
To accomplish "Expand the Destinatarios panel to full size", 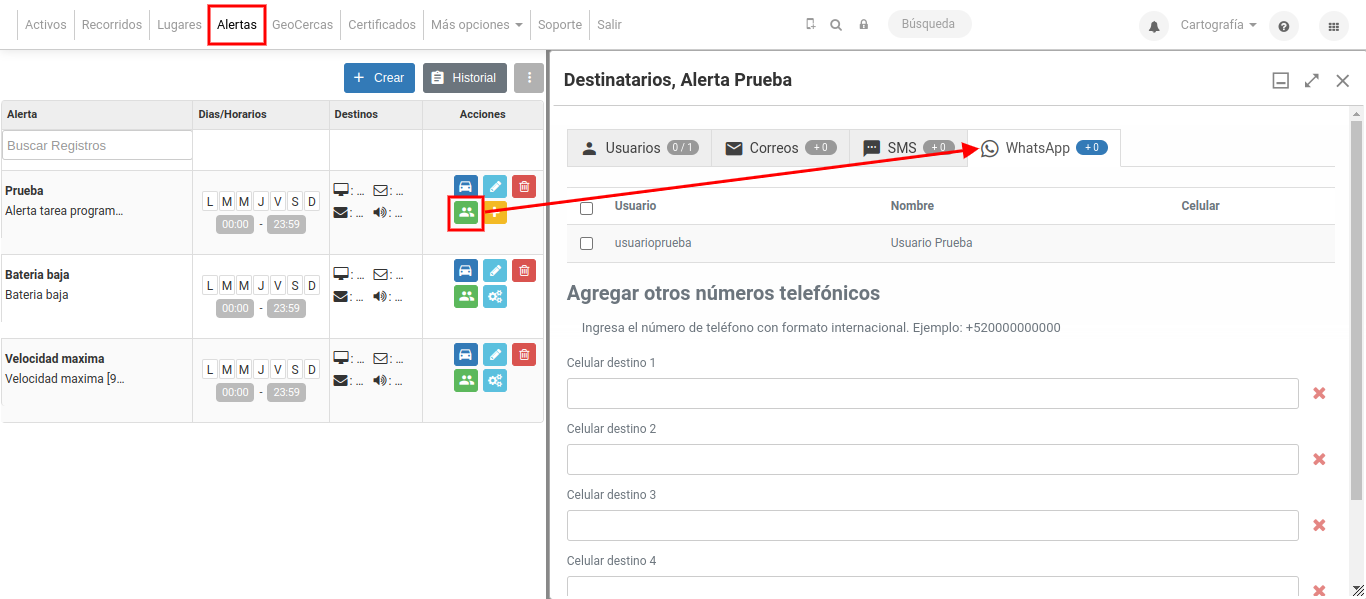I will (1312, 81).
